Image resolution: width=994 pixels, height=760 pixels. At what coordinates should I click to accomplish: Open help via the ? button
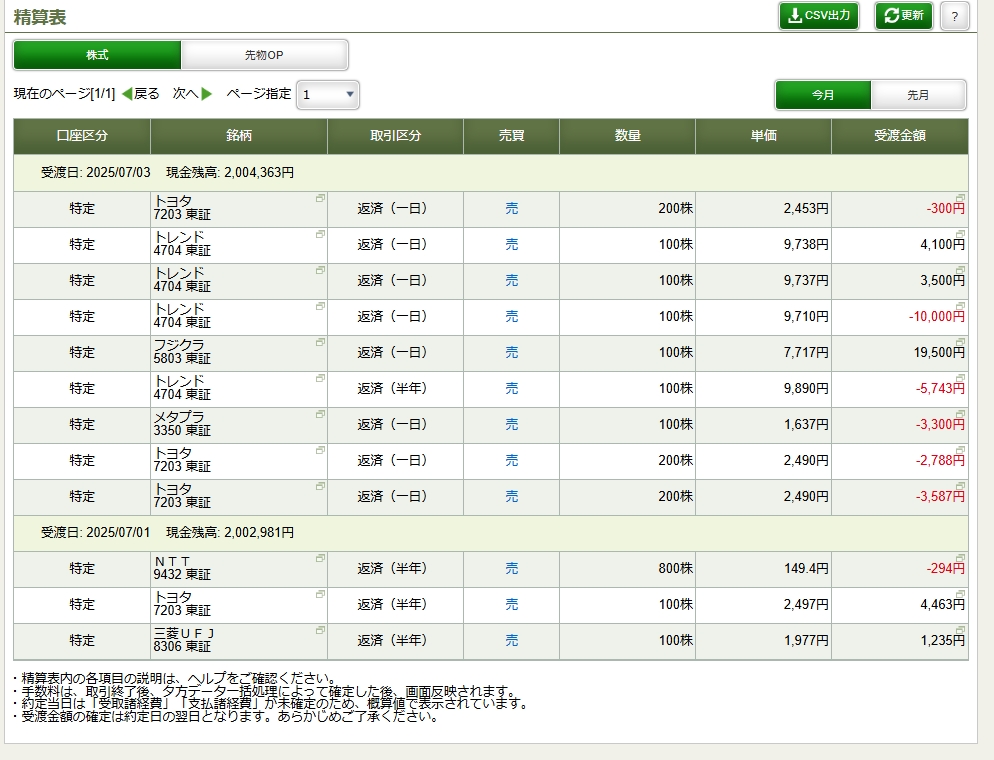(955, 16)
